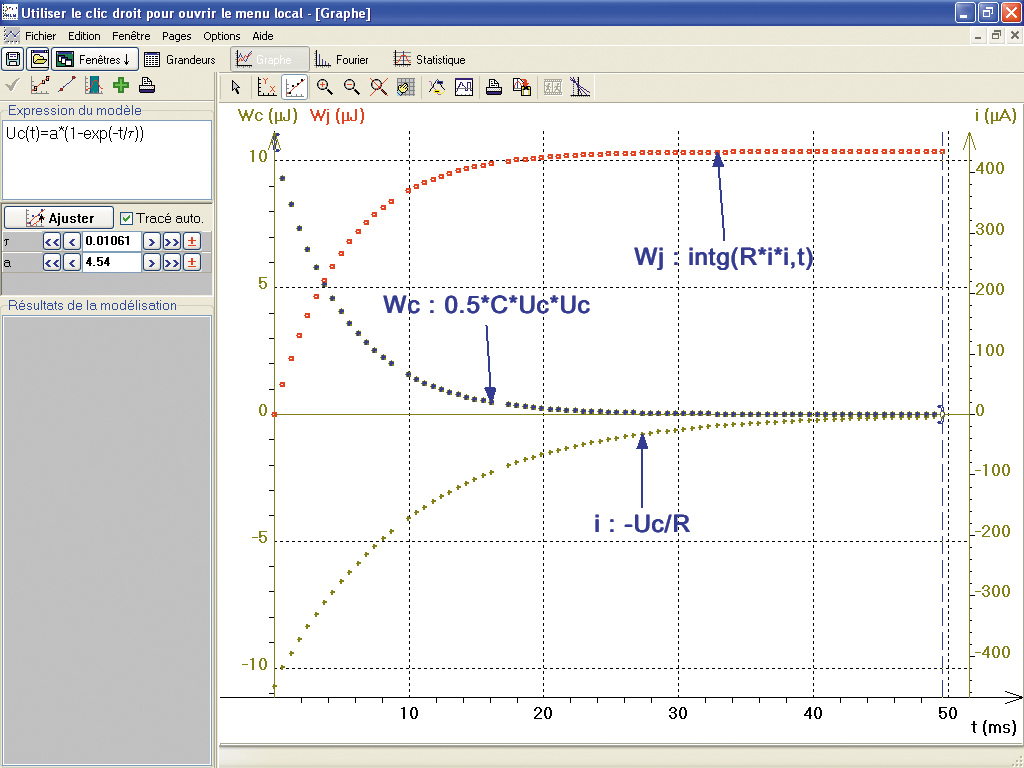Click the << button for parameter a
This screenshot has width=1024, height=768.
pyautogui.click(x=52, y=263)
